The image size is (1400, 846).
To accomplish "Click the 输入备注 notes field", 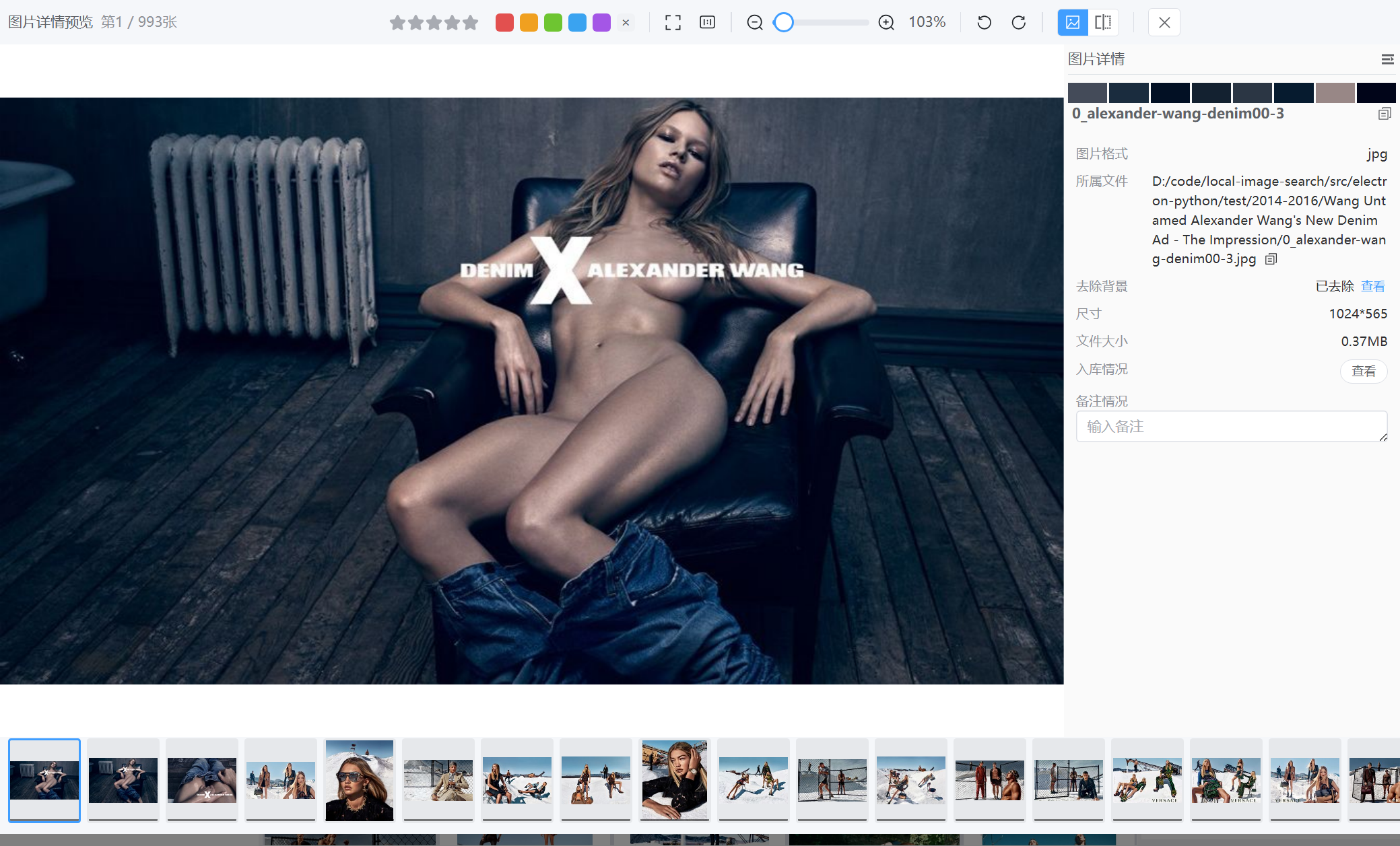I will (1232, 427).
